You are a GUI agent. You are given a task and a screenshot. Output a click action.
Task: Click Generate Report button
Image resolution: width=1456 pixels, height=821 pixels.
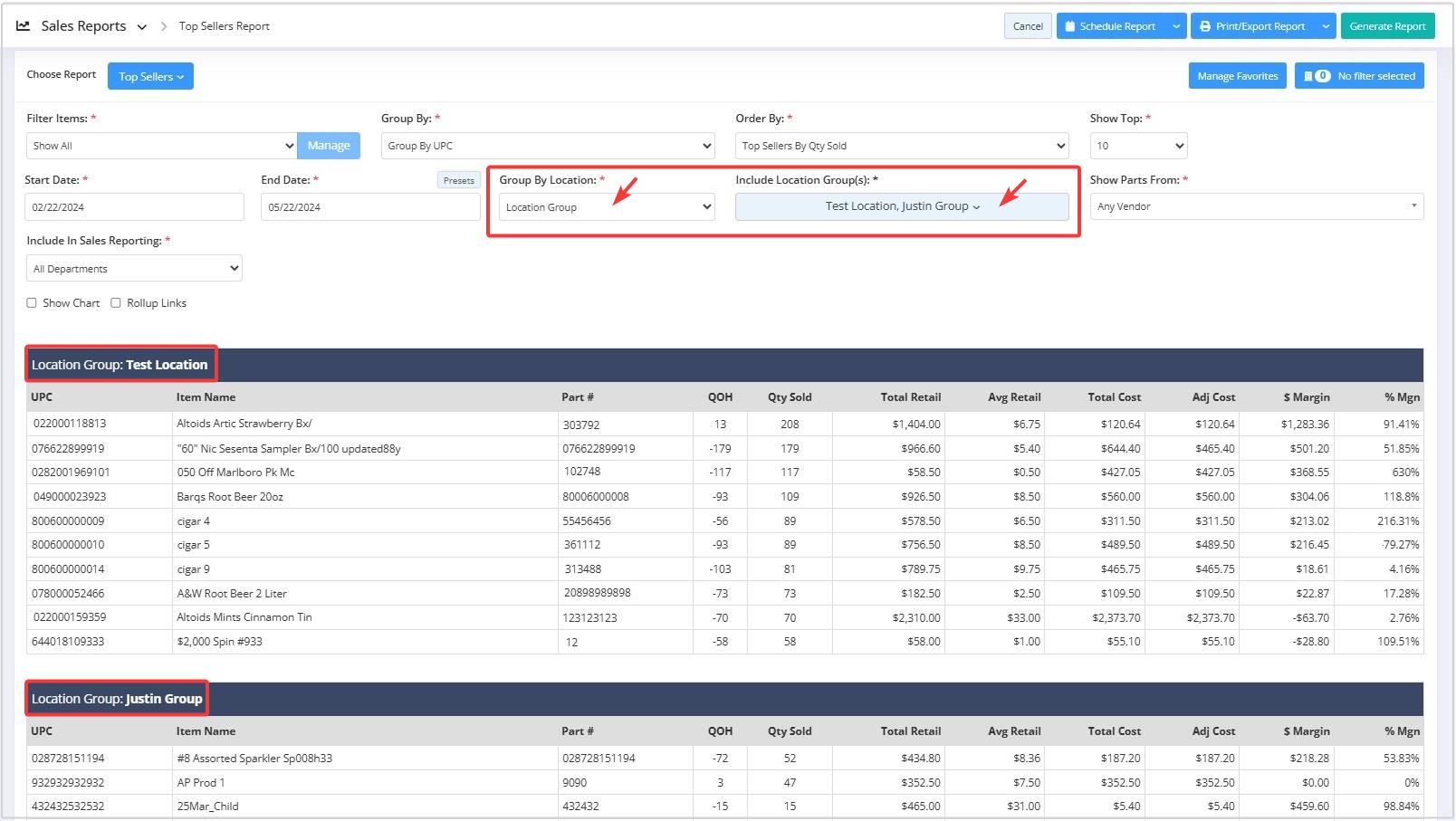pyautogui.click(x=1387, y=26)
